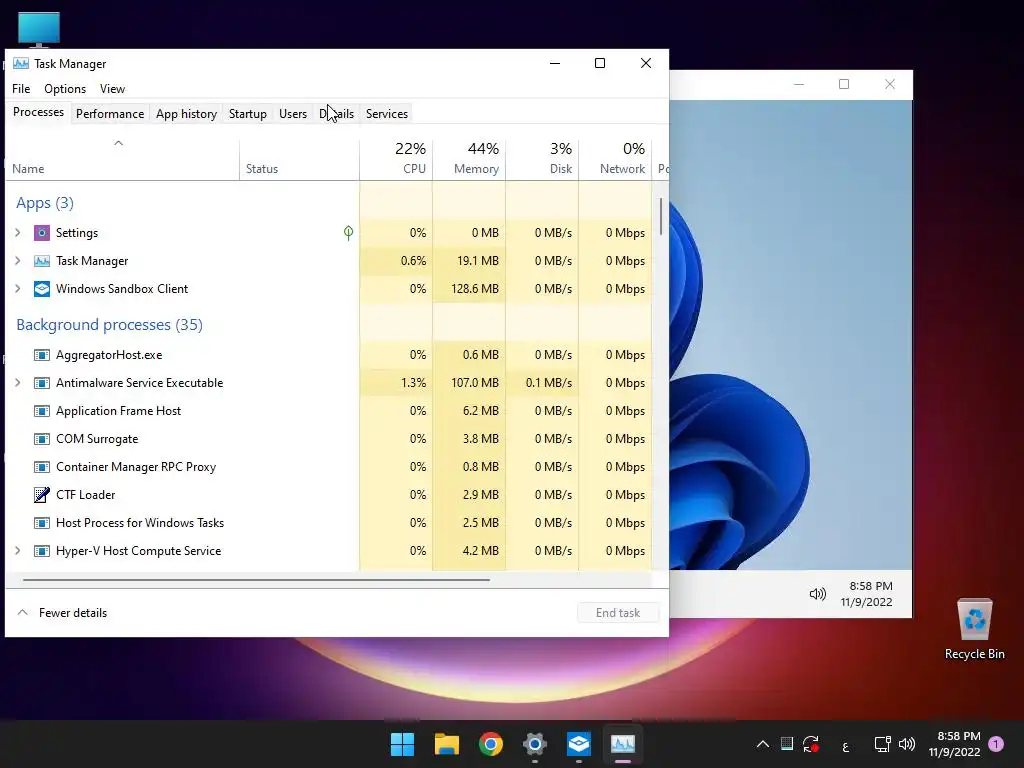Sort processes by Network column
The image size is (1024, 768).
pyautogui.click(x=615, y=160)
